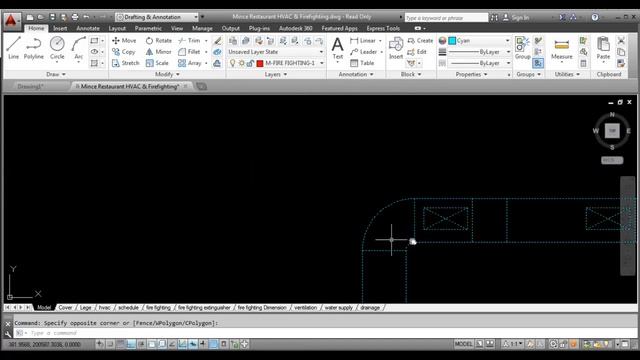Open the Help question mark icon
The height and width of the screenshot is (360, 640).
click(595, 17)
